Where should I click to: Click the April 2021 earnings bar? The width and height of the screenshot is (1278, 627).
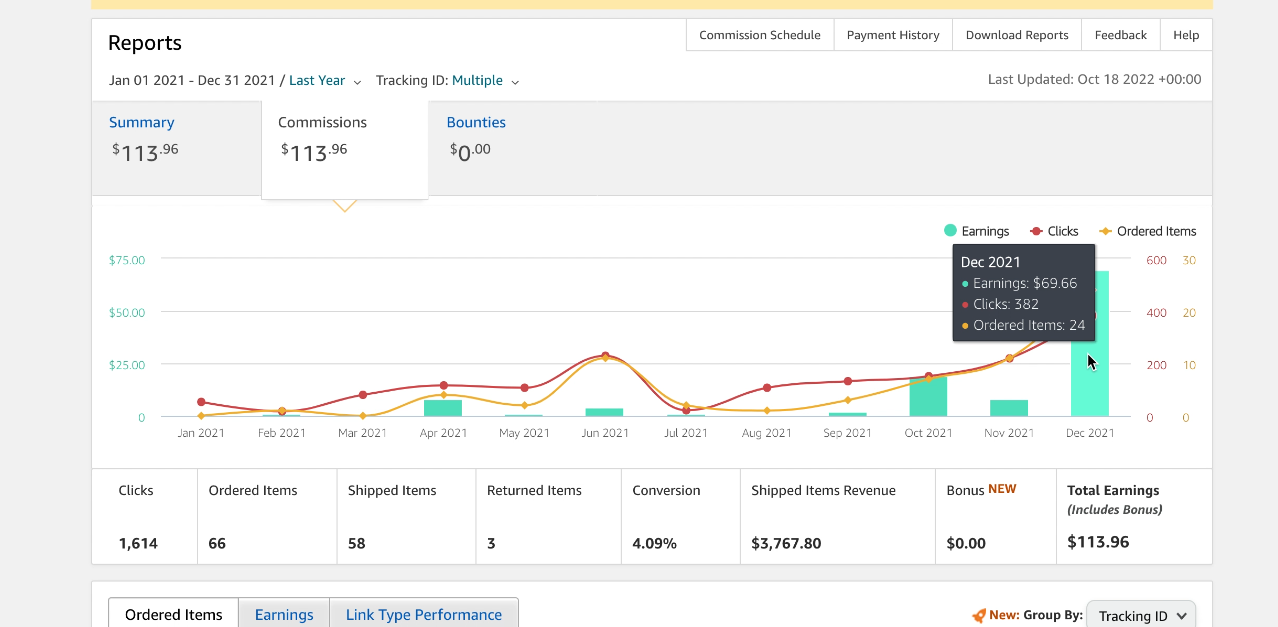443,408
